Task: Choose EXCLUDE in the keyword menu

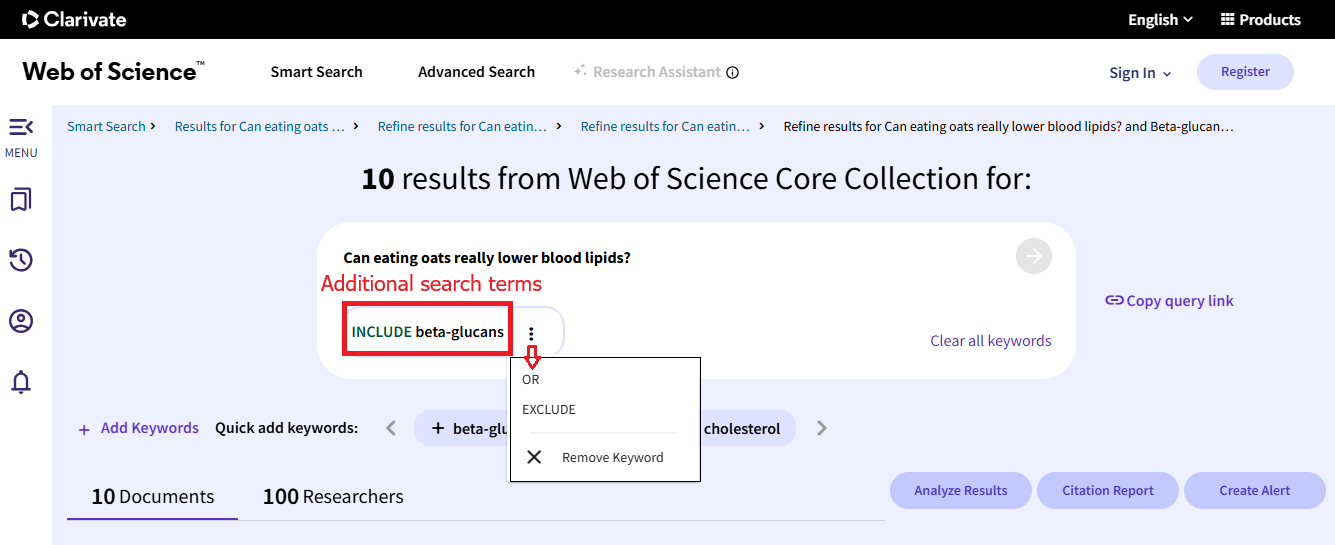Action: click(x=549, y=409)
